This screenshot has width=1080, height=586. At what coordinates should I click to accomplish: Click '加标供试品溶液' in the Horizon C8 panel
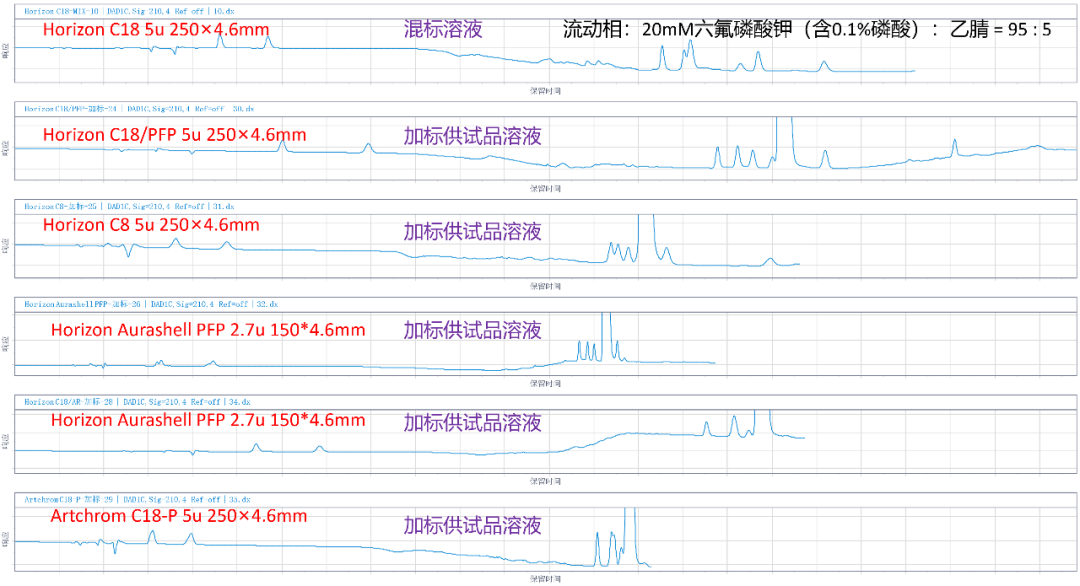pyautogui.click(x=472, y=231)
